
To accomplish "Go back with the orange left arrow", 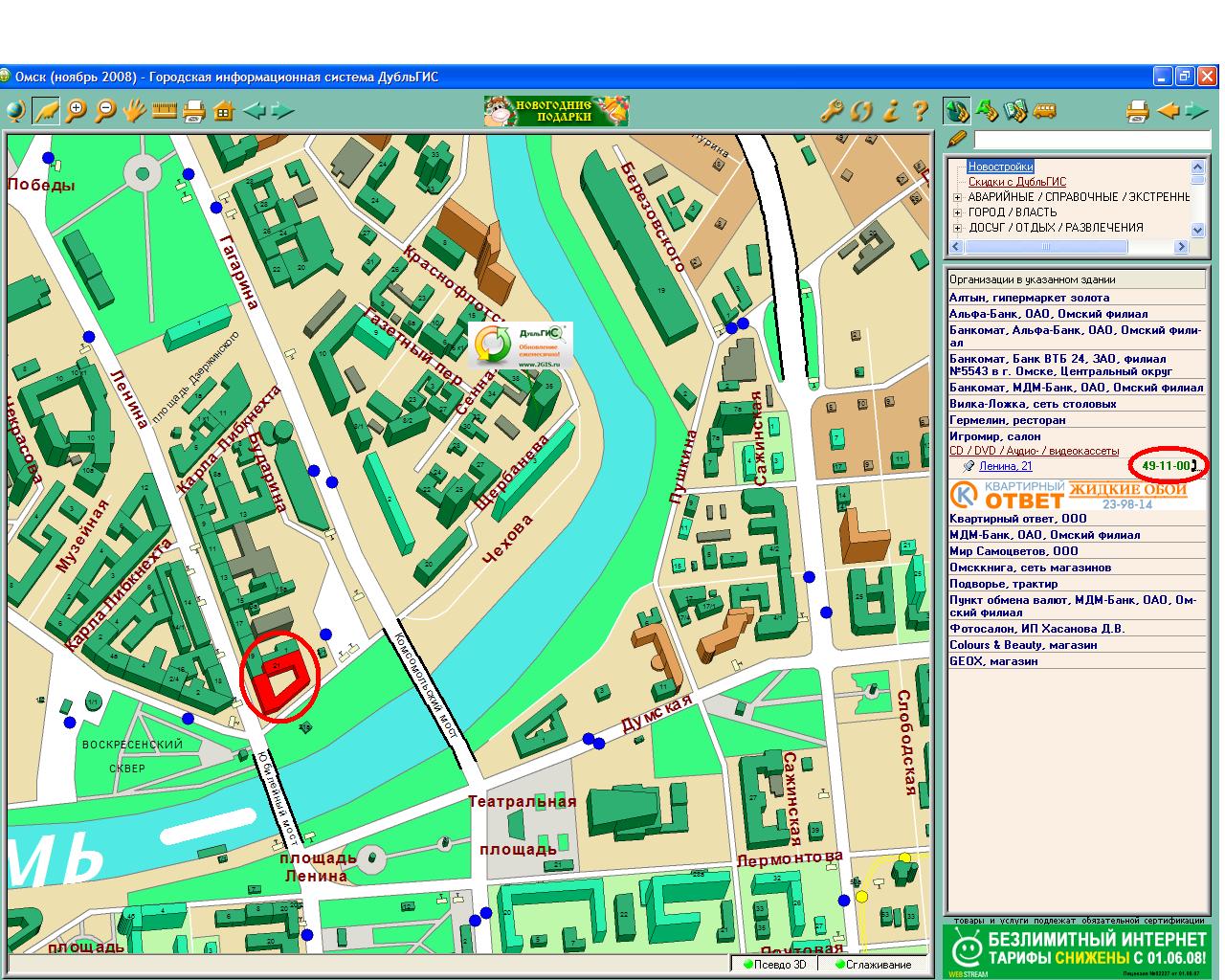I will [x=1168, y=111].
